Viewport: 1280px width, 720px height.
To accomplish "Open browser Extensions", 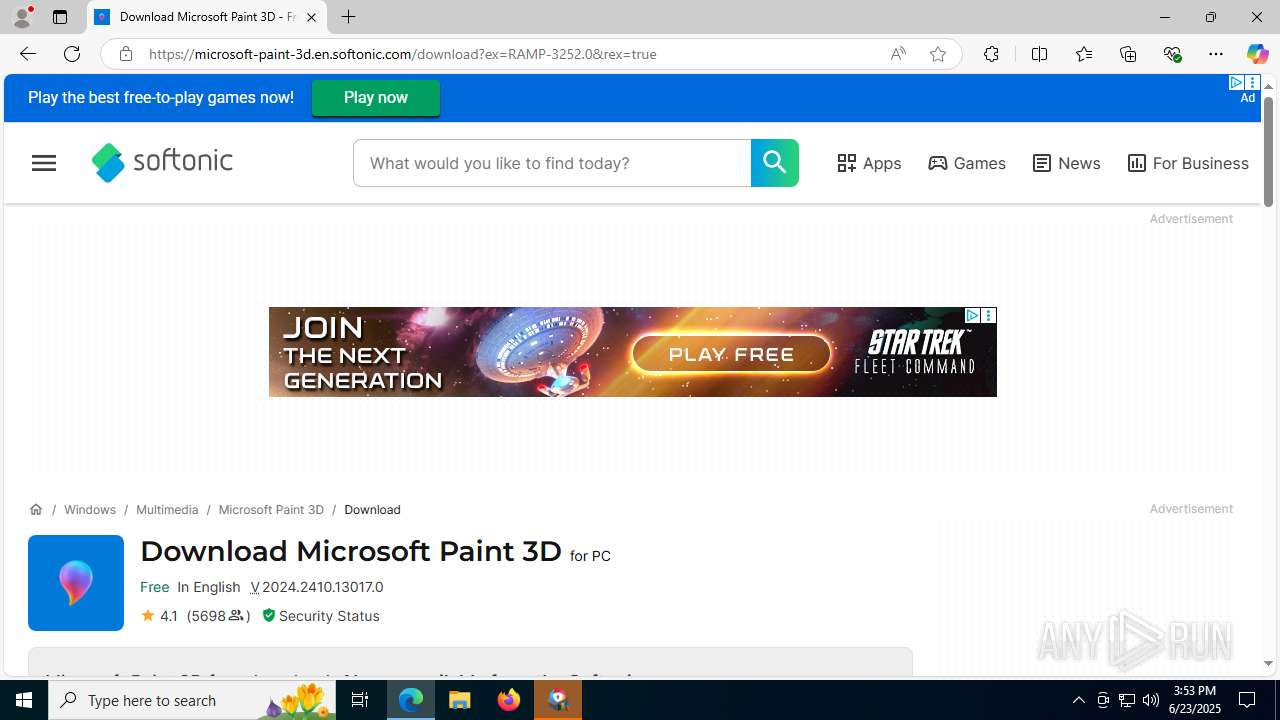I will pos(991,54).
